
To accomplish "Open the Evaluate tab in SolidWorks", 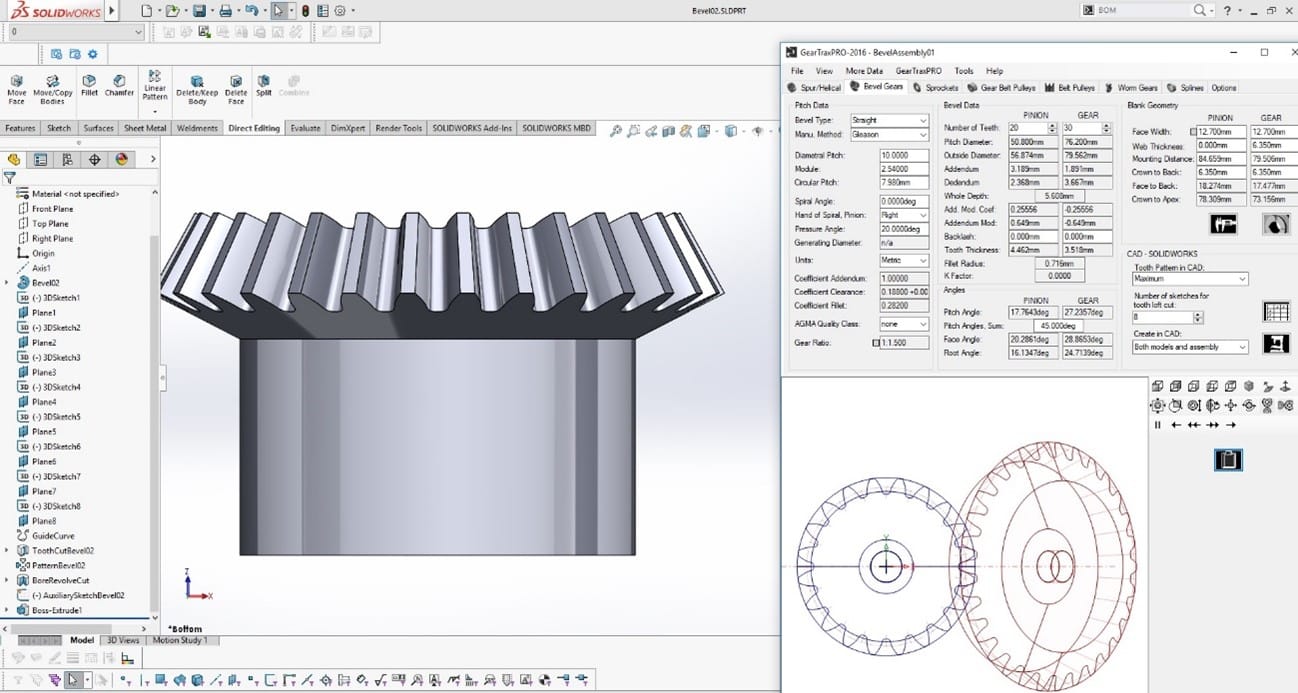I will pyautogui.click(x=305, y=128).
